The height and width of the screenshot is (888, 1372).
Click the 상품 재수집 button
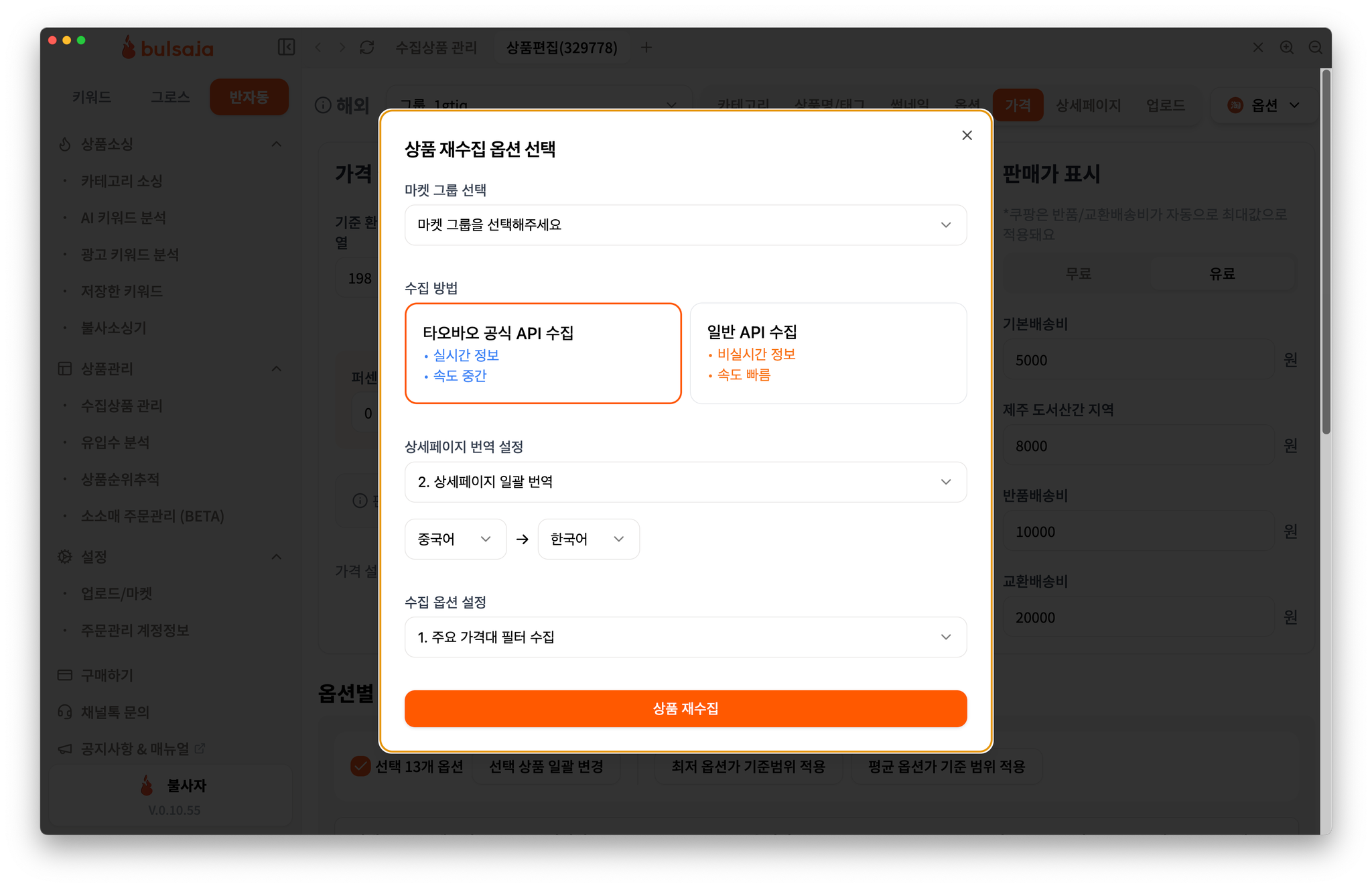click(x=685, y=708)
